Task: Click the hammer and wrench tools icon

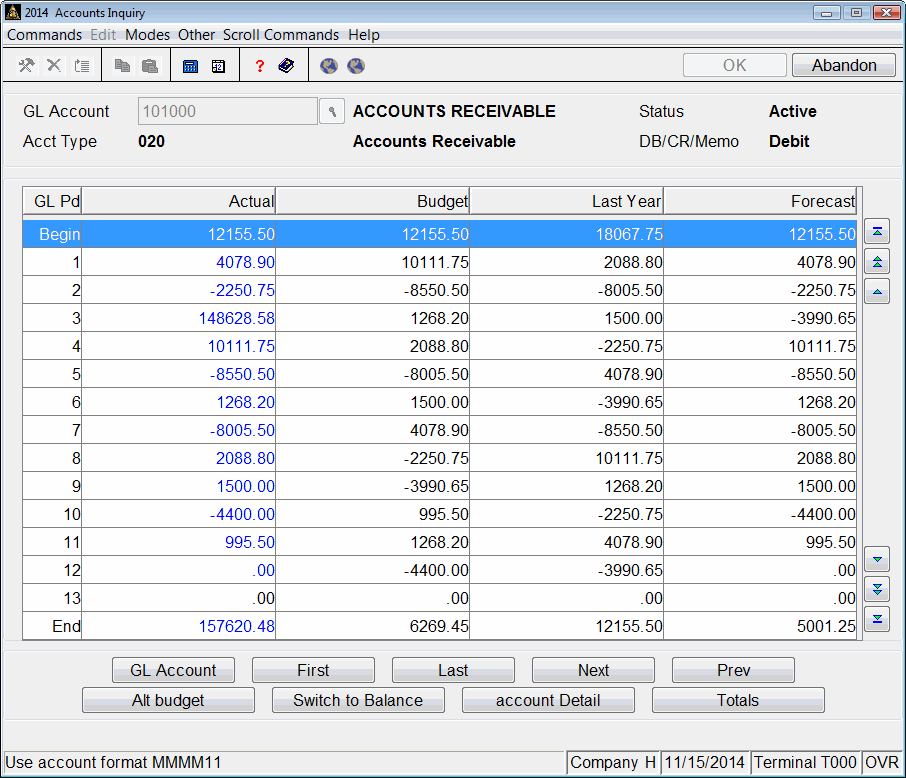Action: coord(26,65)
